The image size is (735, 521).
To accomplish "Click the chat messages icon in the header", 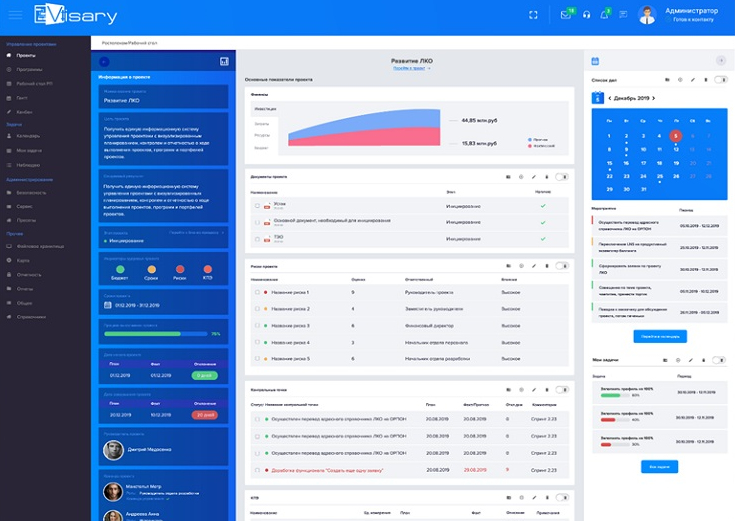I will pyautogui.click(x=623, y=15).
